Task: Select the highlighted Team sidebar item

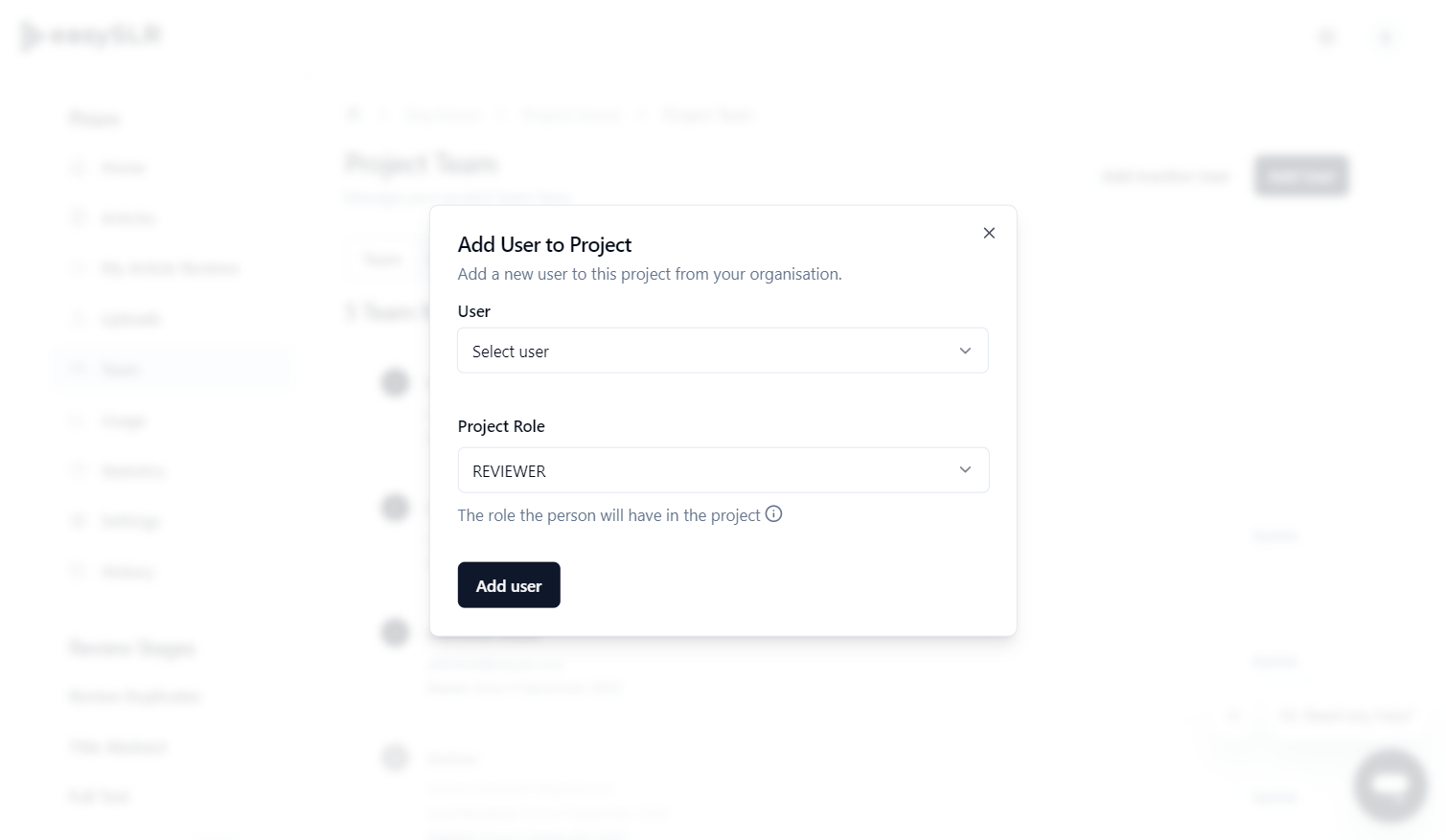Action: click(x=172, y=370)
